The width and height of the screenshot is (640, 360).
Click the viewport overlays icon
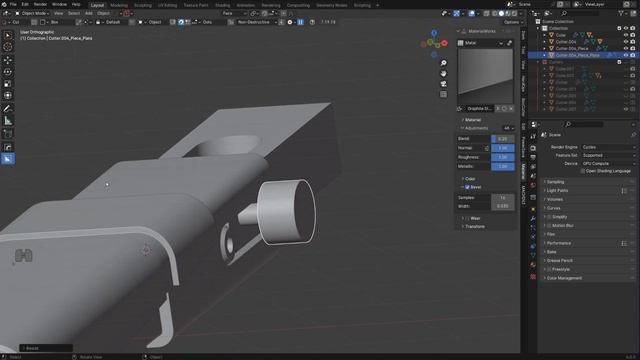(472, 13)
